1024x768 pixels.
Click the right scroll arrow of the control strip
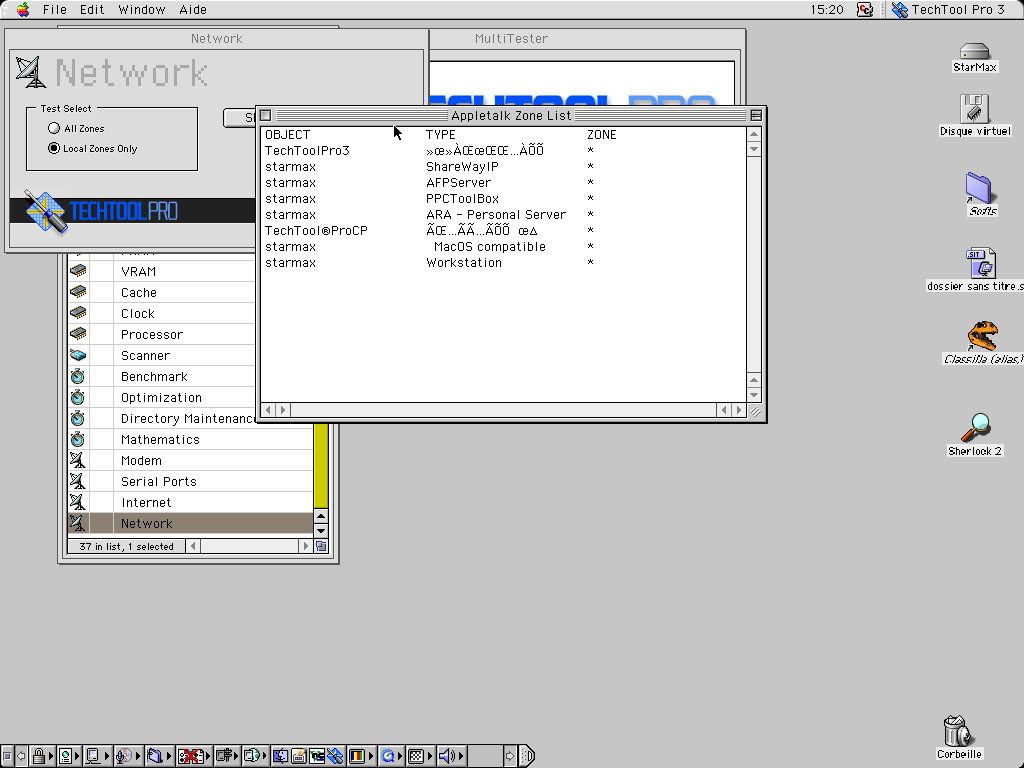tap(509, 756)
